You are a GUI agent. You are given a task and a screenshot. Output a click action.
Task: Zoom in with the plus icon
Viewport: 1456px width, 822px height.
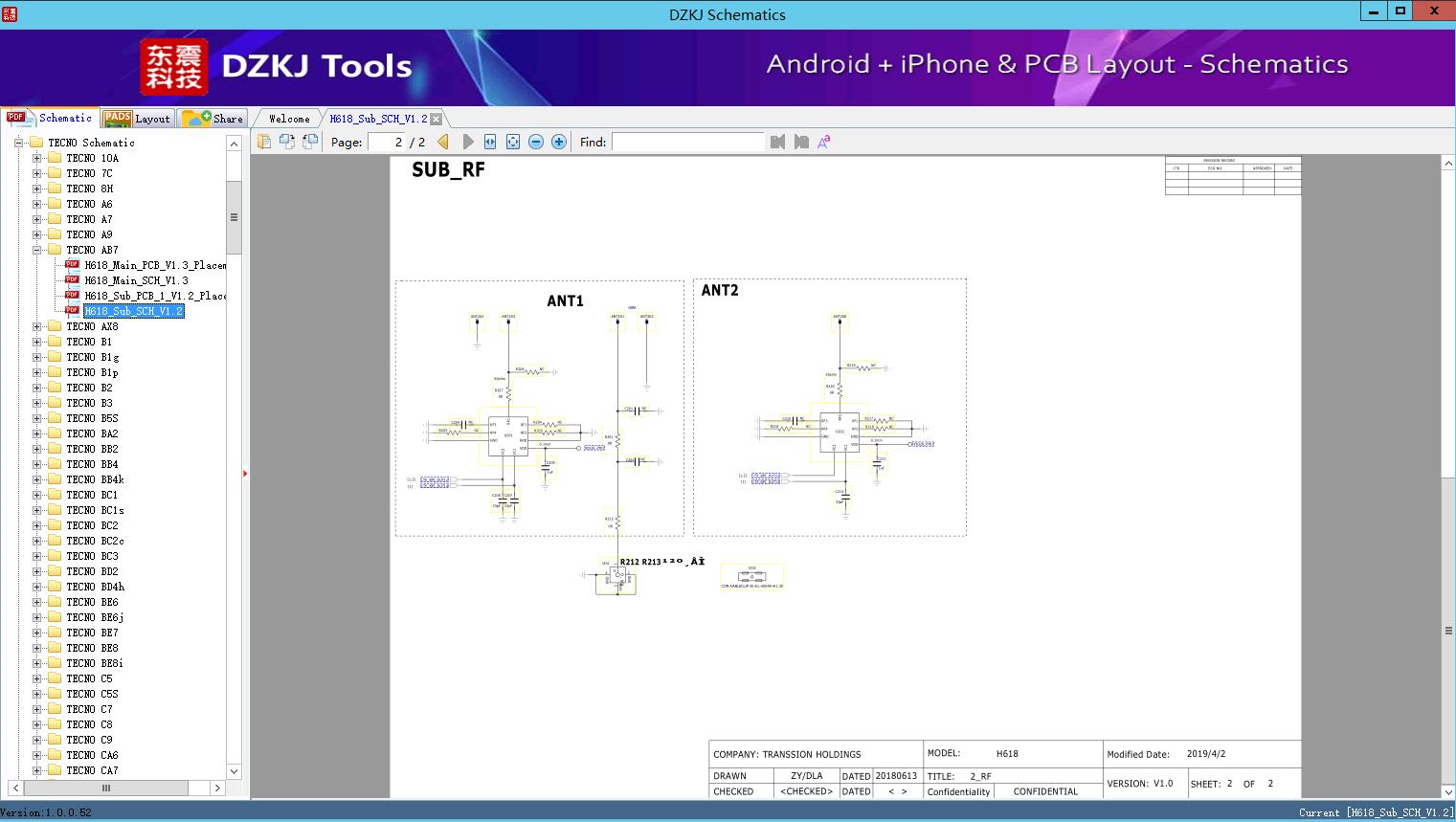pos(559,142)
